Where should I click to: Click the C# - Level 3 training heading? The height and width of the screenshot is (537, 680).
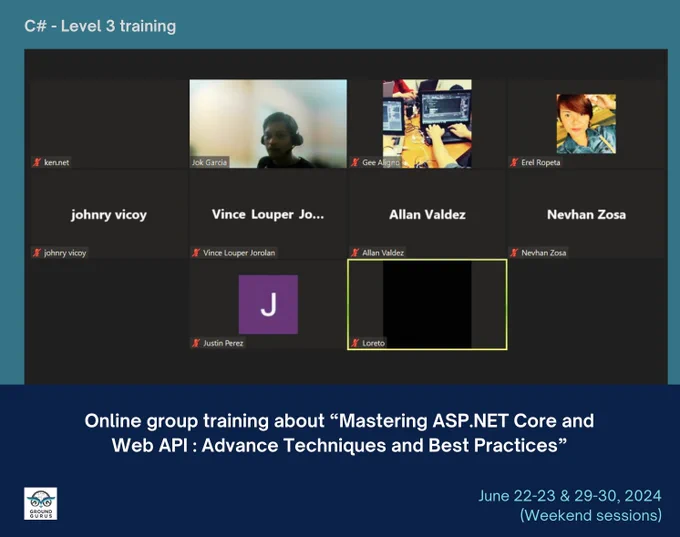tap(100, 26)
